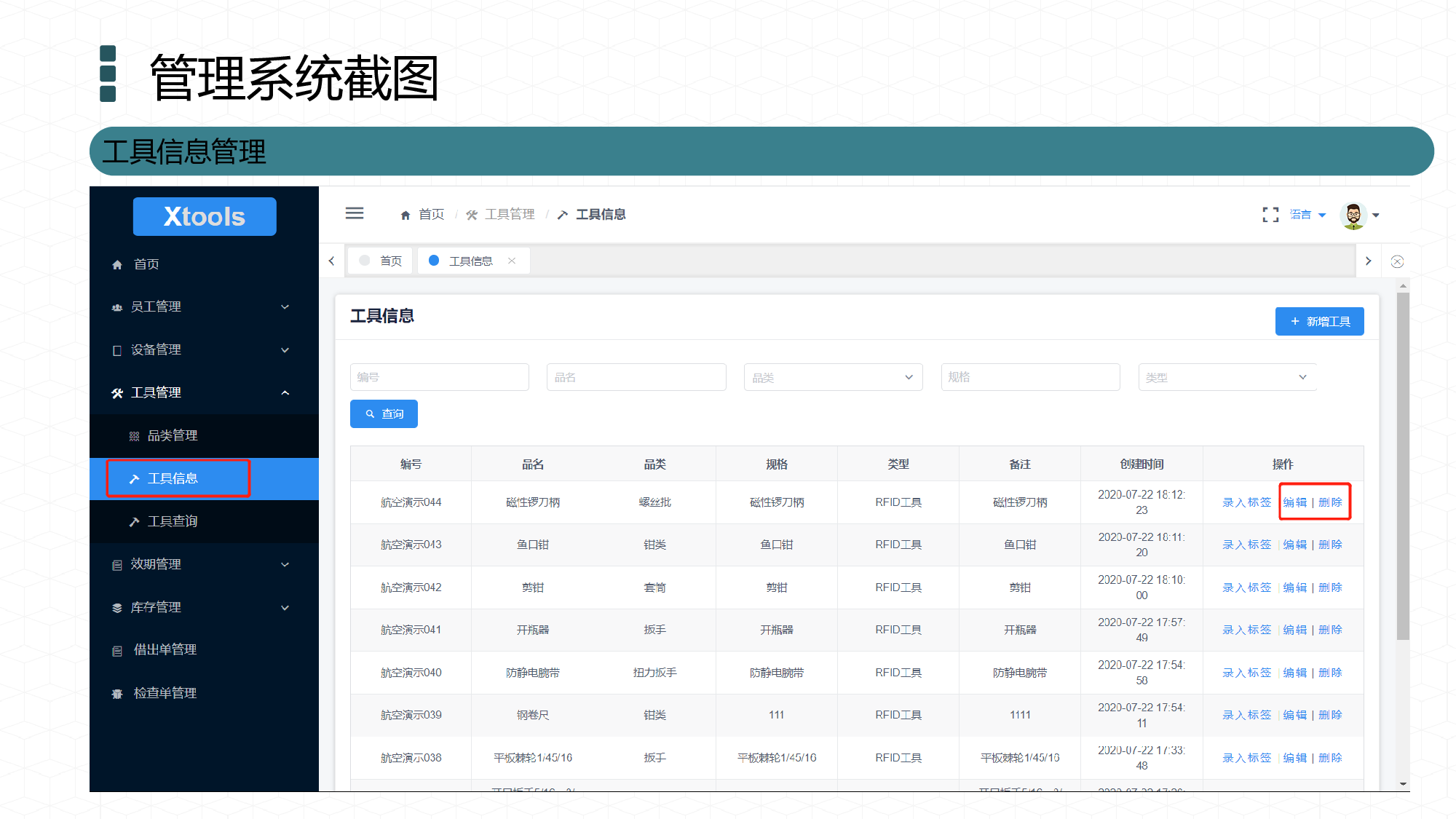Click the home icon in breadcrumb

click(405, 215)
